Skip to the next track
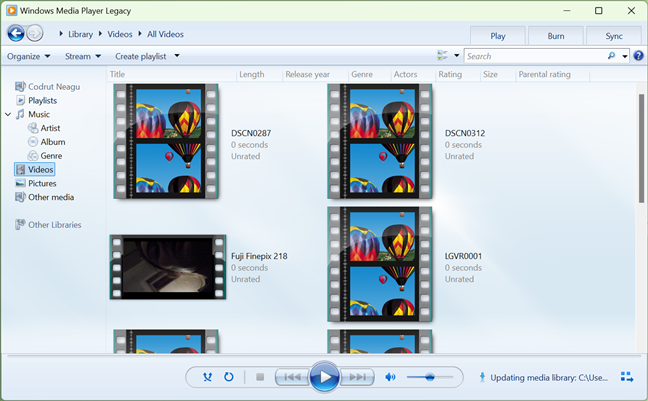Screen dimensions: 648x401 click(357, 377)
